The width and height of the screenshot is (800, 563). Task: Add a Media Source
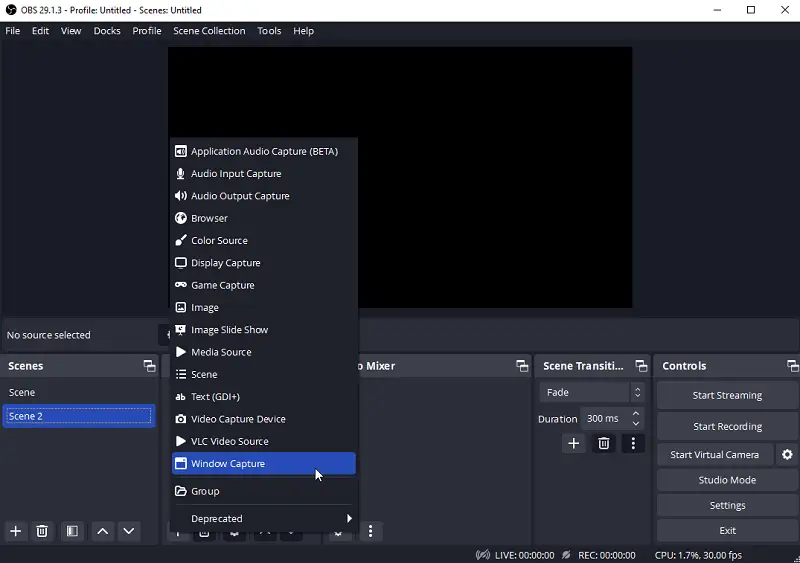(264, 352)
